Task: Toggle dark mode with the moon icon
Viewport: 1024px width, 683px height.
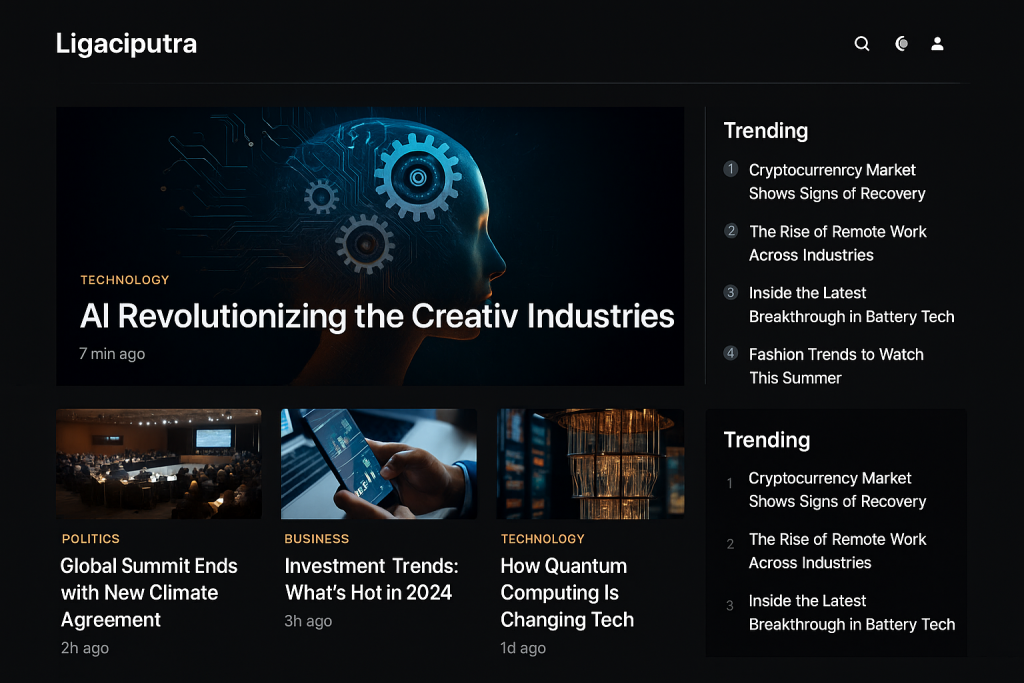Action: (900, 43)
